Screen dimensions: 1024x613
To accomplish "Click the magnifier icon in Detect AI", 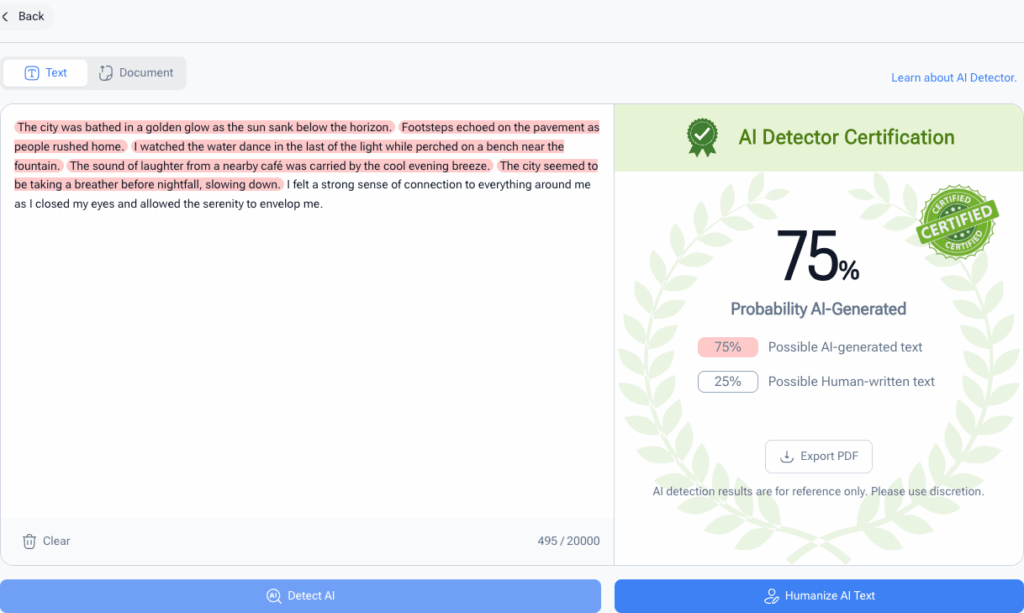I will 274,595.
